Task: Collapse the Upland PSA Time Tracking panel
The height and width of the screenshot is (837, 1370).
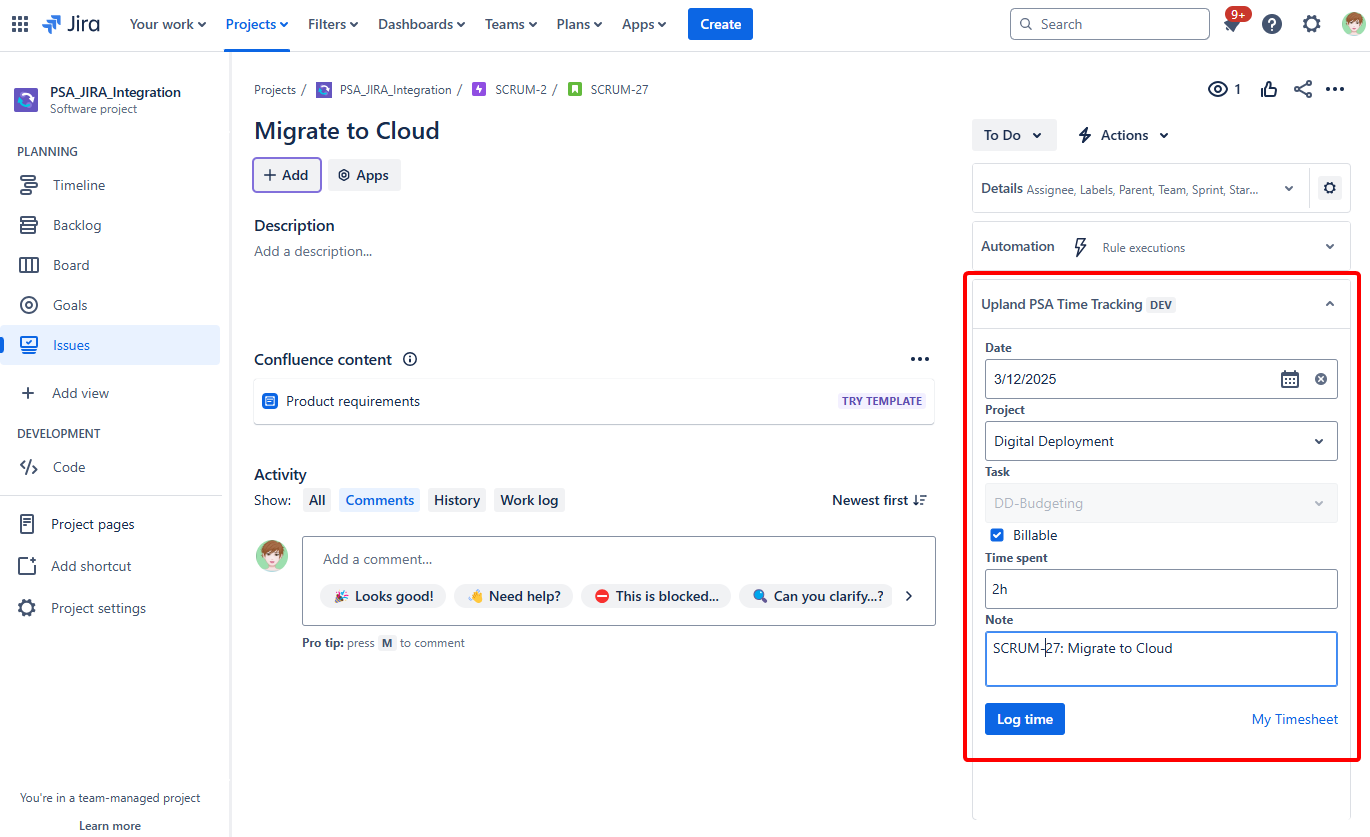Action: [1330, 304]
